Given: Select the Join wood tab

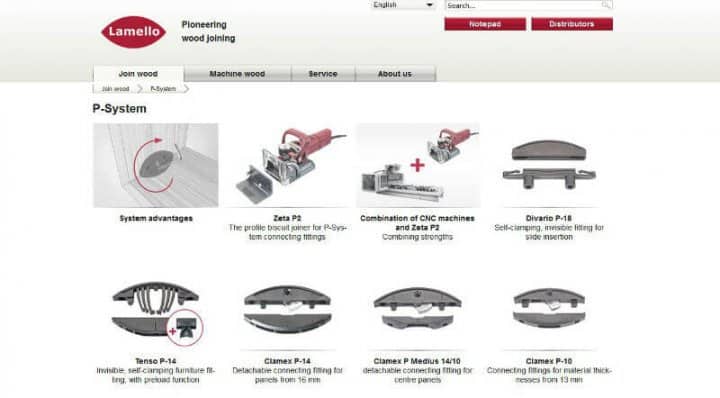Looking at the screenshot, I should pos(138,73).
